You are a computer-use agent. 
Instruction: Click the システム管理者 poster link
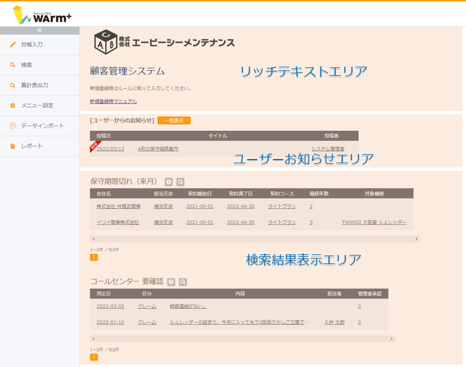point(328,149)
